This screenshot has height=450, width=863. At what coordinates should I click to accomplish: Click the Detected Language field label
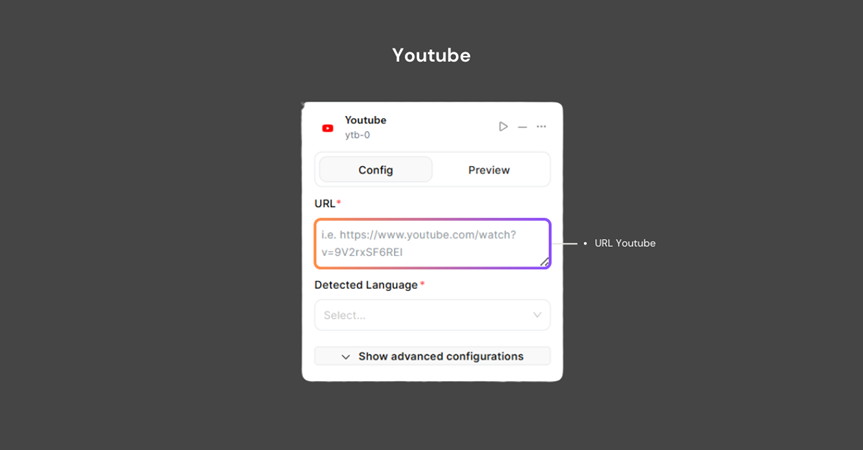pyautogui.click(x=366, y=285)
